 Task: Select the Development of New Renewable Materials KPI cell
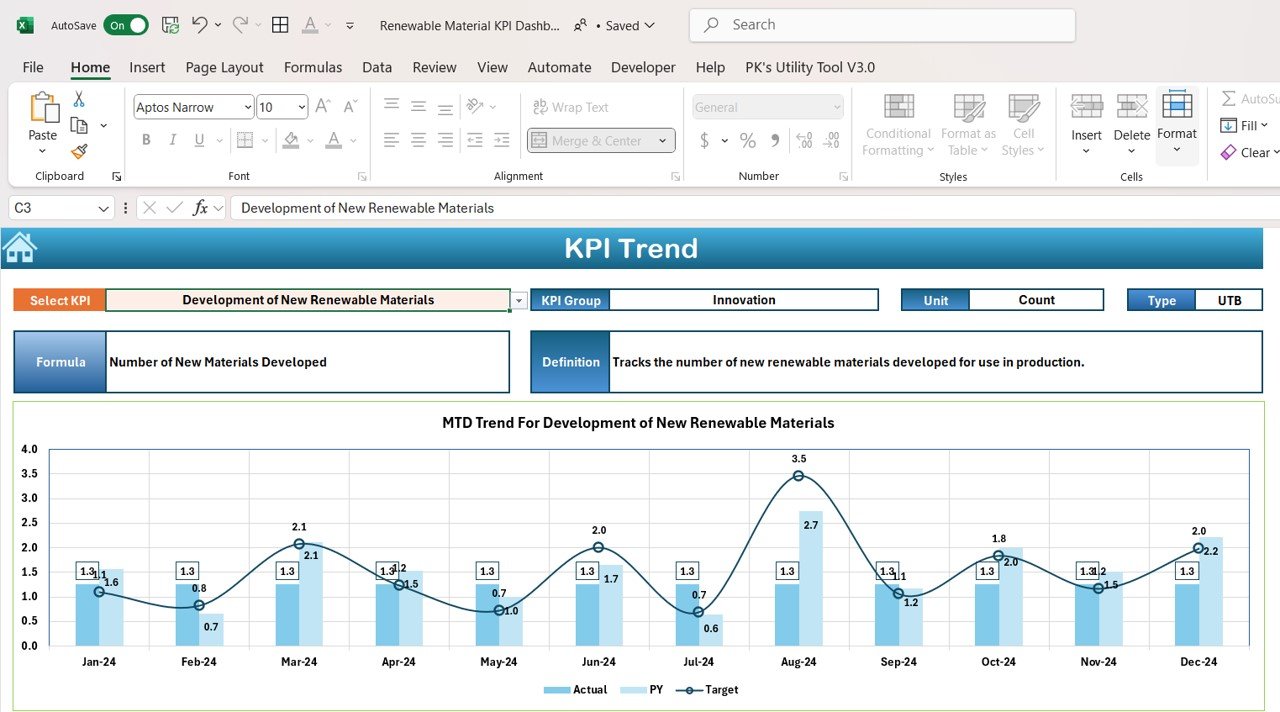click(x=308, y=300)
